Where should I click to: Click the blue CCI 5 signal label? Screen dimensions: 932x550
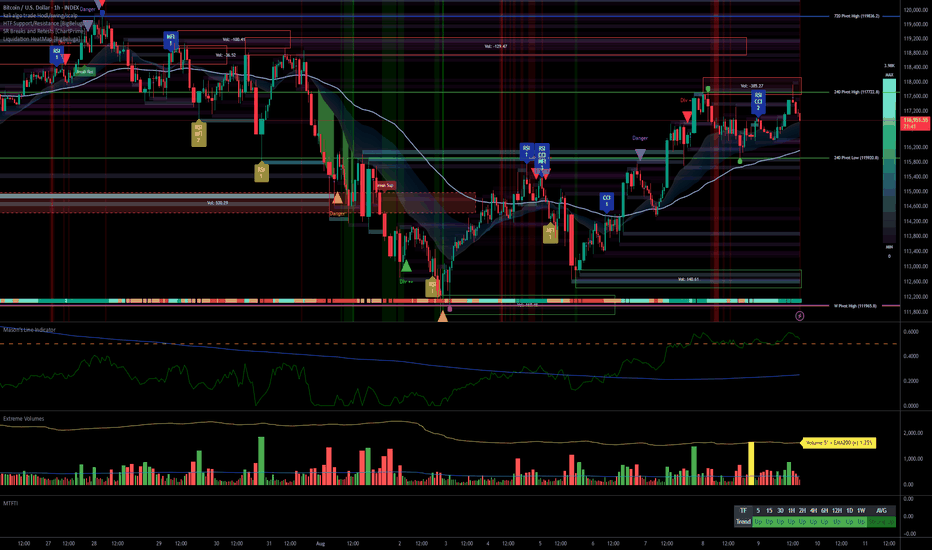606,201
